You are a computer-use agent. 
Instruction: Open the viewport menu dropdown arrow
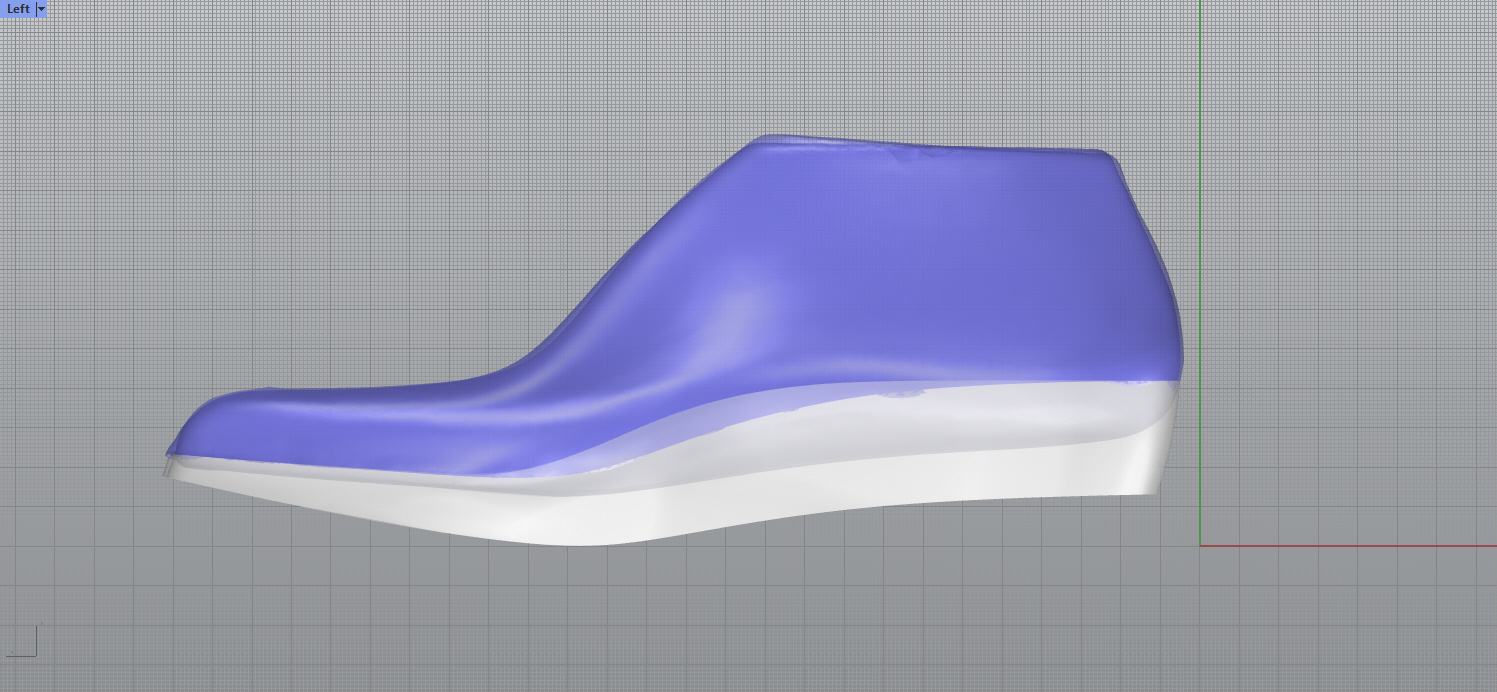41,9
